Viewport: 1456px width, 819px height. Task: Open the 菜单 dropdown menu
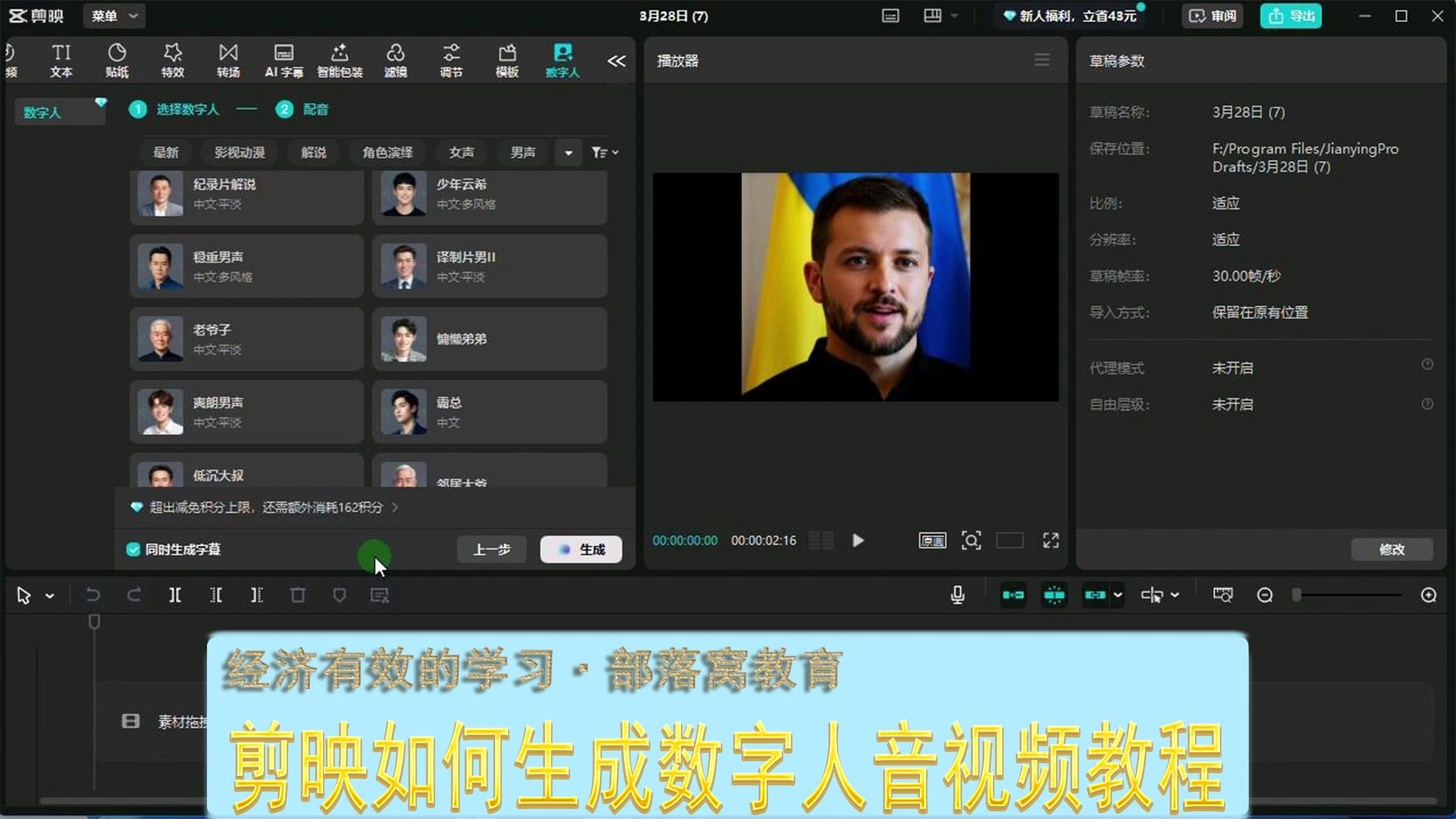pos(114,16)
